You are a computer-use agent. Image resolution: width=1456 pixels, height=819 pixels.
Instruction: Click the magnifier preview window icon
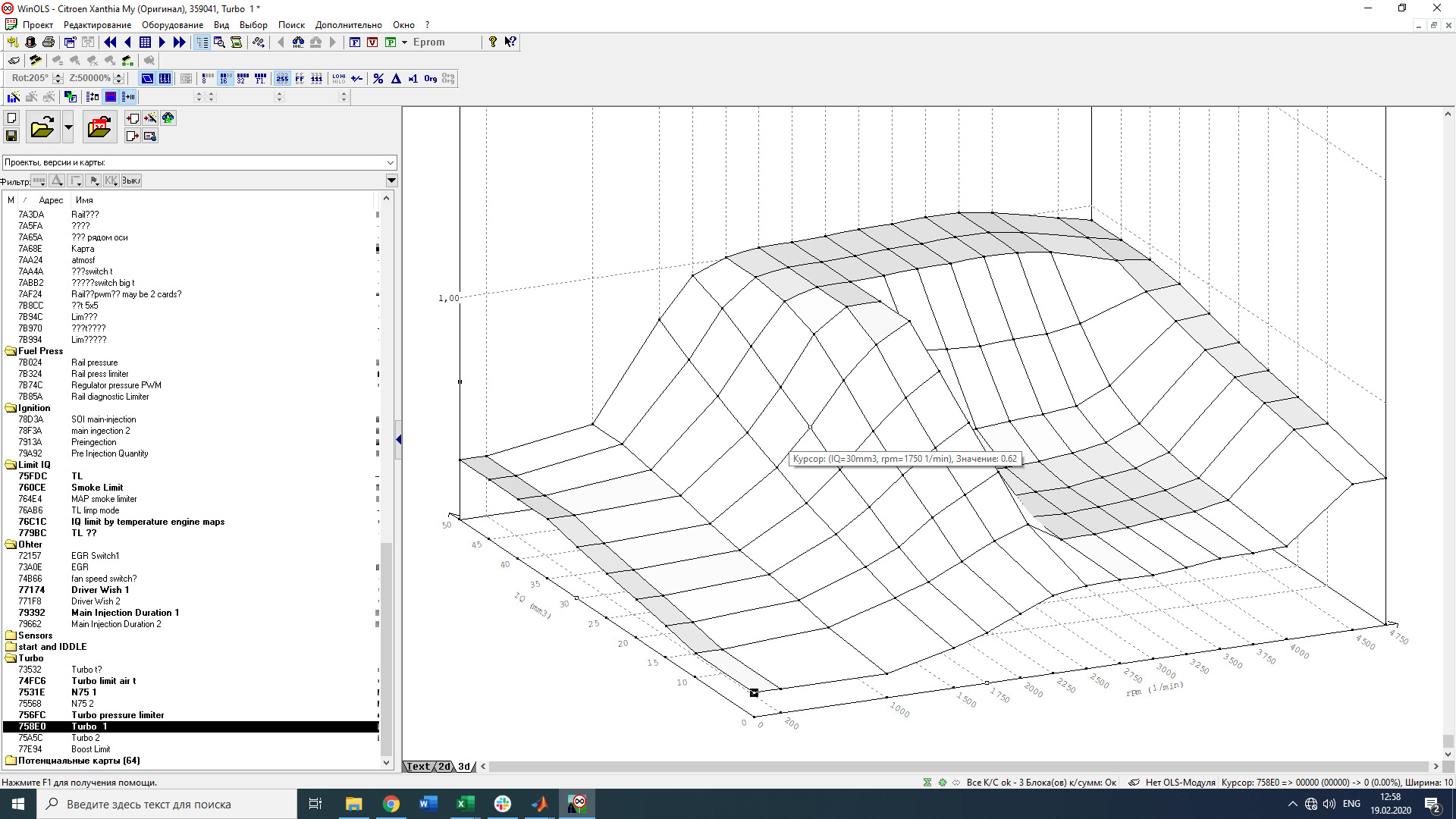(x=219, y=42)
